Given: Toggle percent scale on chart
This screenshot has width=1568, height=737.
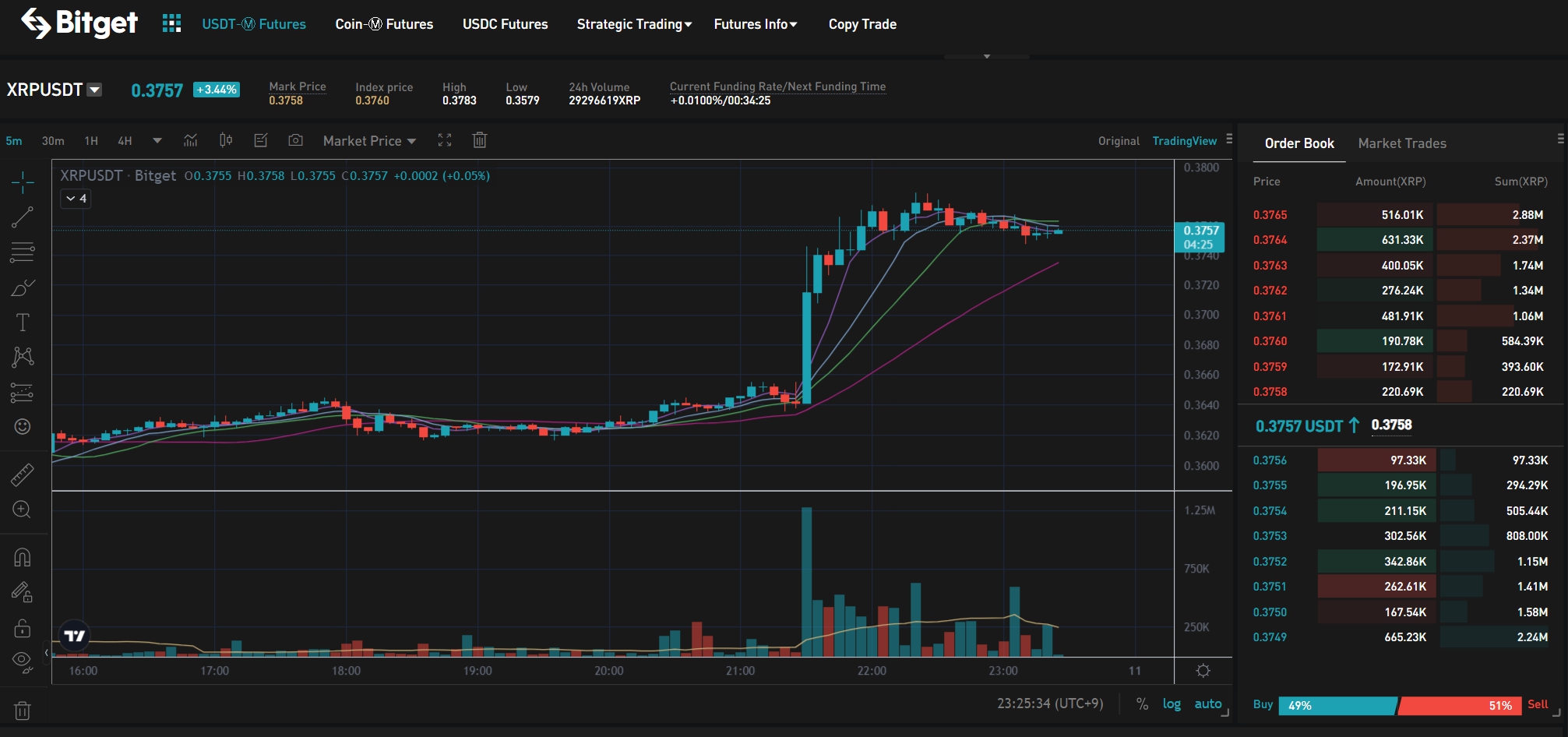Looking at the screenshot, I should pos(1142,703).
